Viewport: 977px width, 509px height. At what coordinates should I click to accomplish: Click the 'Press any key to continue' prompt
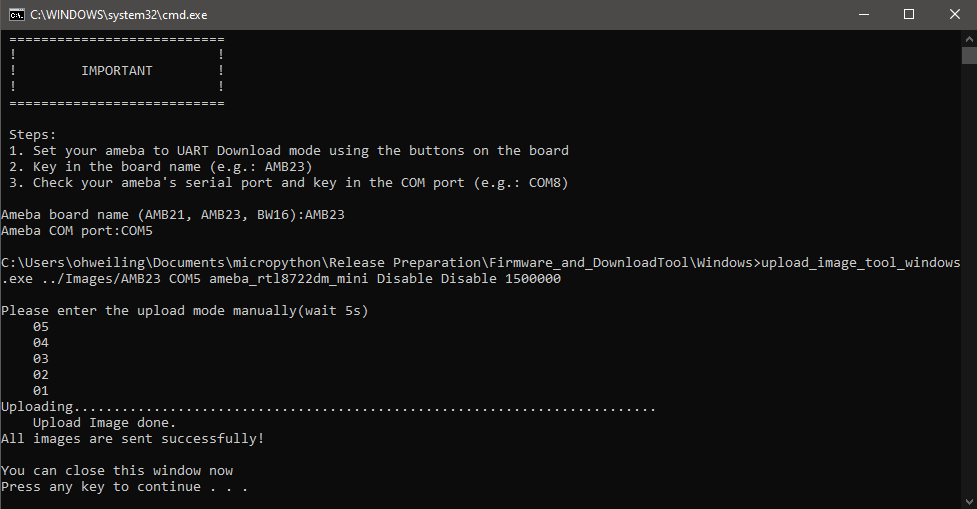125,487
